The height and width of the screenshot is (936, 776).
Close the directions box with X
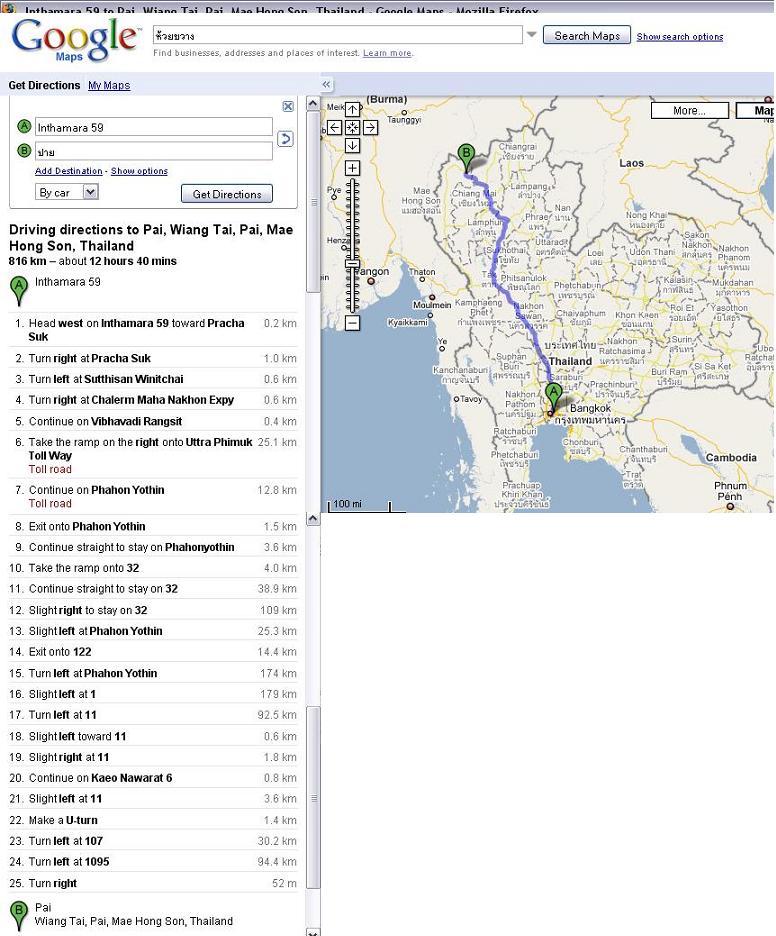[x=288, y=106]
